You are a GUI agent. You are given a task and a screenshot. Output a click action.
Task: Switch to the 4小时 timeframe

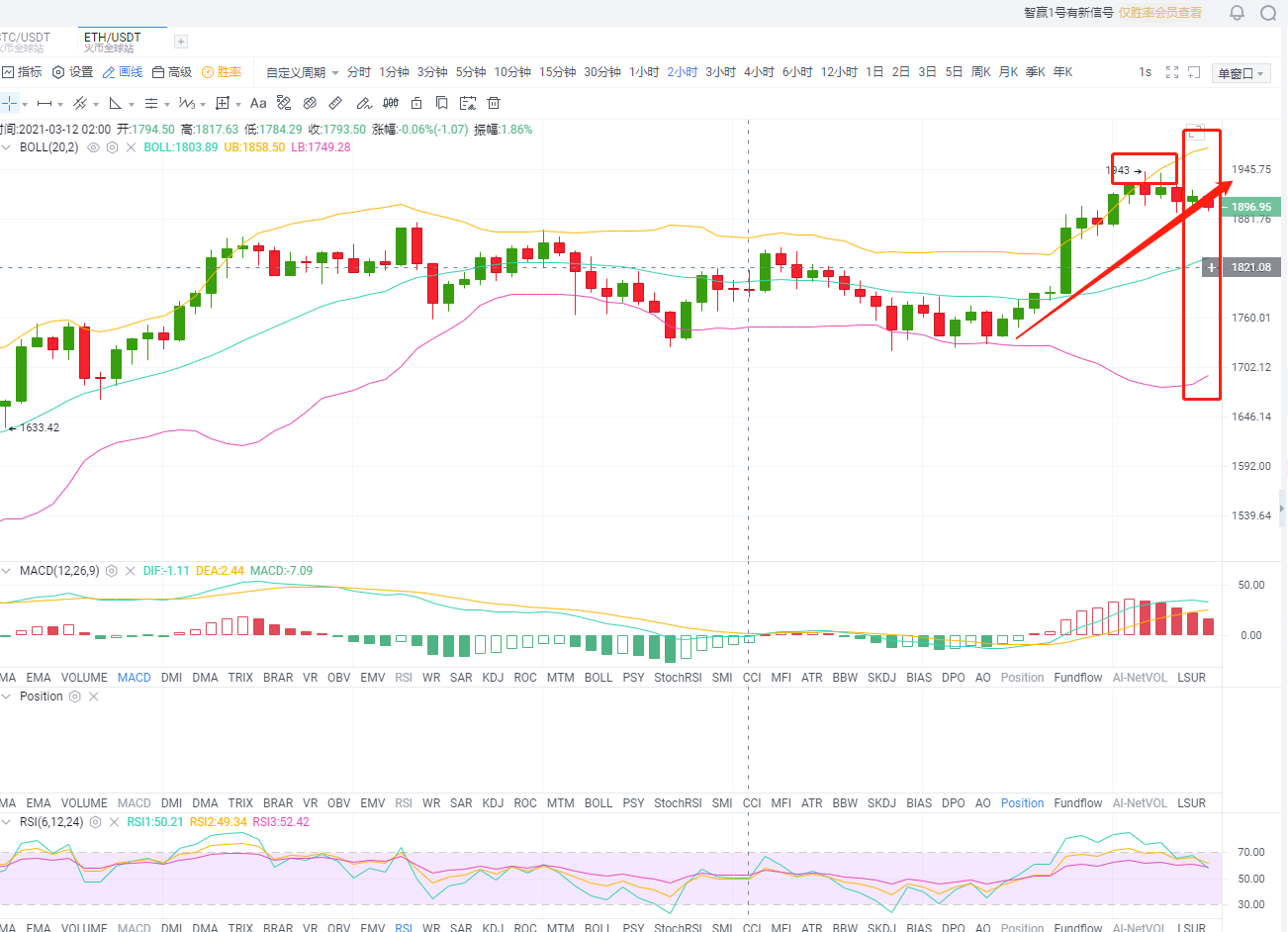tap(758, 72)
